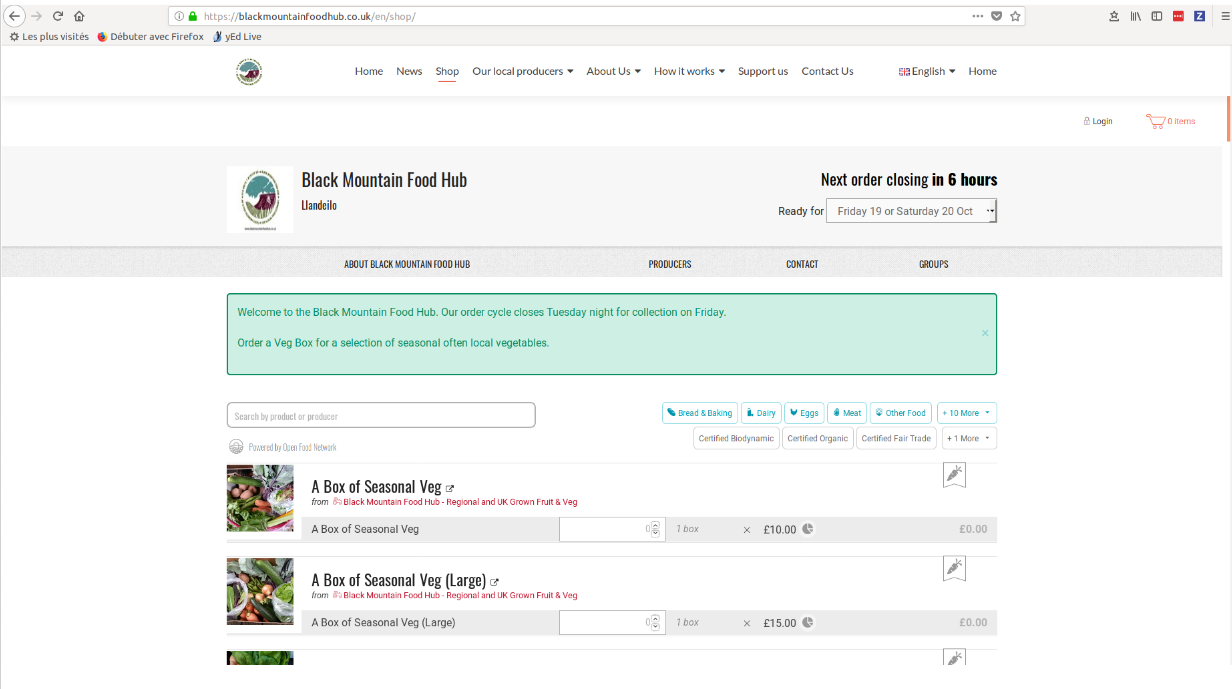Reload the current page

tap(58, 16)
